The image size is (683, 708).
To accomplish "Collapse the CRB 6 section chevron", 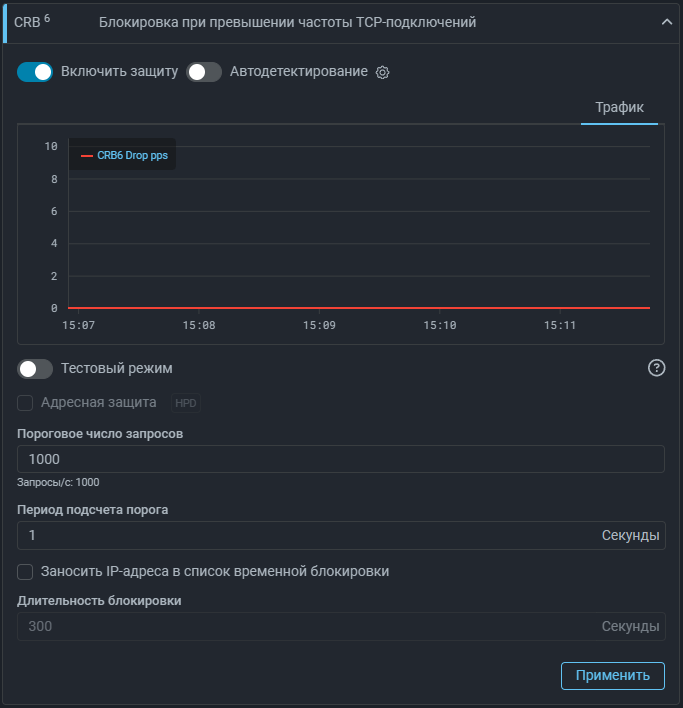I will click(x=667, y=22).
